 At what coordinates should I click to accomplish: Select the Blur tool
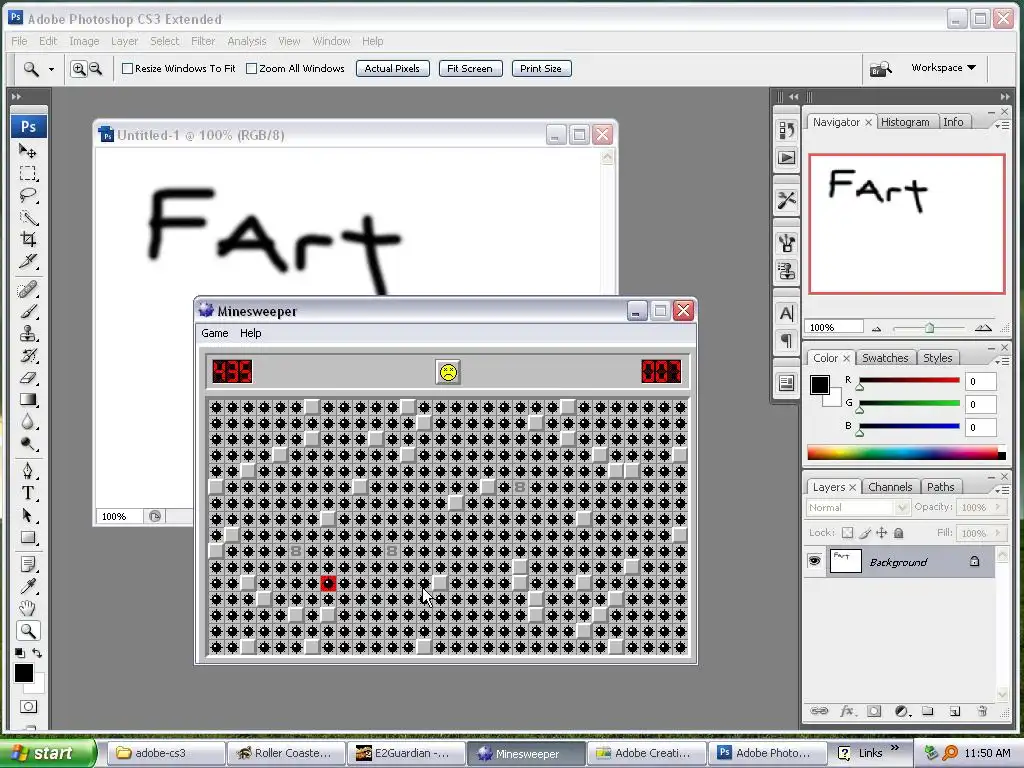[27, 422]
